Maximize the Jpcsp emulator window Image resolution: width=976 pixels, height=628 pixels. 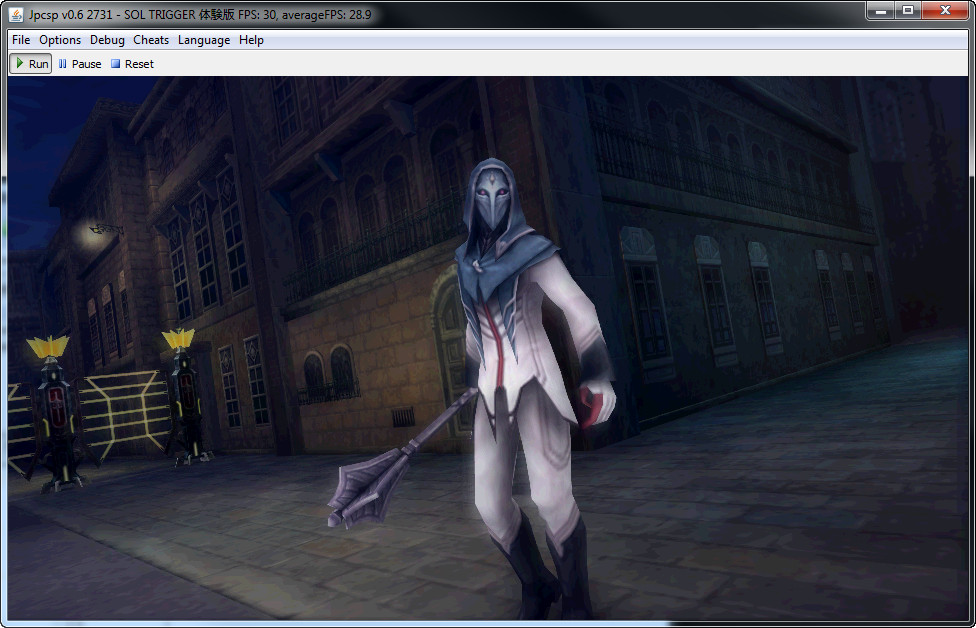point(908,11)
